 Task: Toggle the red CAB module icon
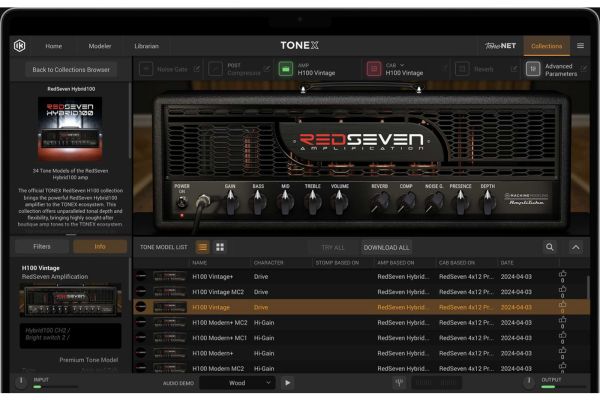point(373,69)
